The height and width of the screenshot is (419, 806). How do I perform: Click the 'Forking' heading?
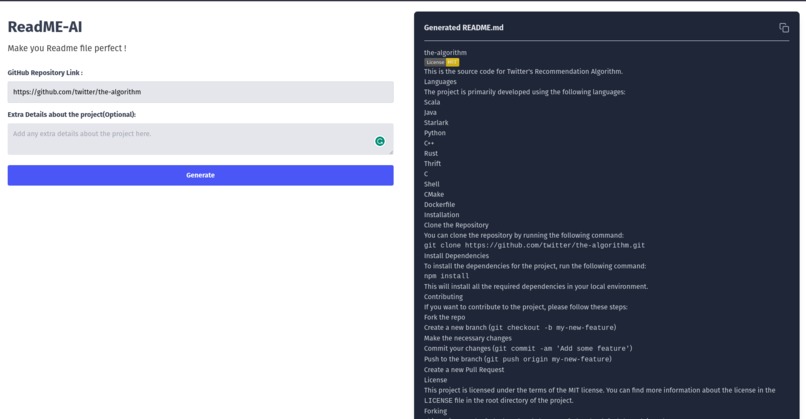[435, 411]
